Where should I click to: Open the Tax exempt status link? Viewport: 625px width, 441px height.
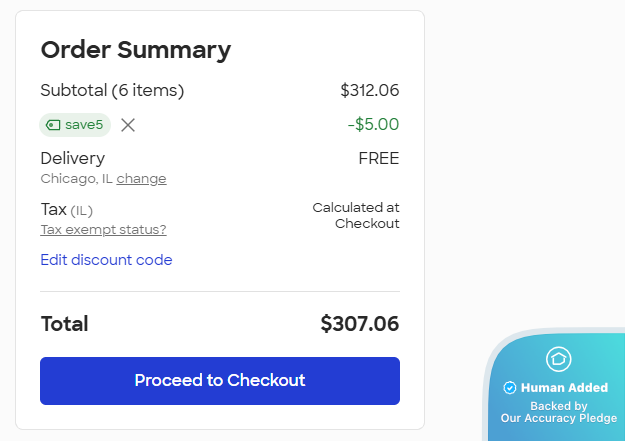103,230
